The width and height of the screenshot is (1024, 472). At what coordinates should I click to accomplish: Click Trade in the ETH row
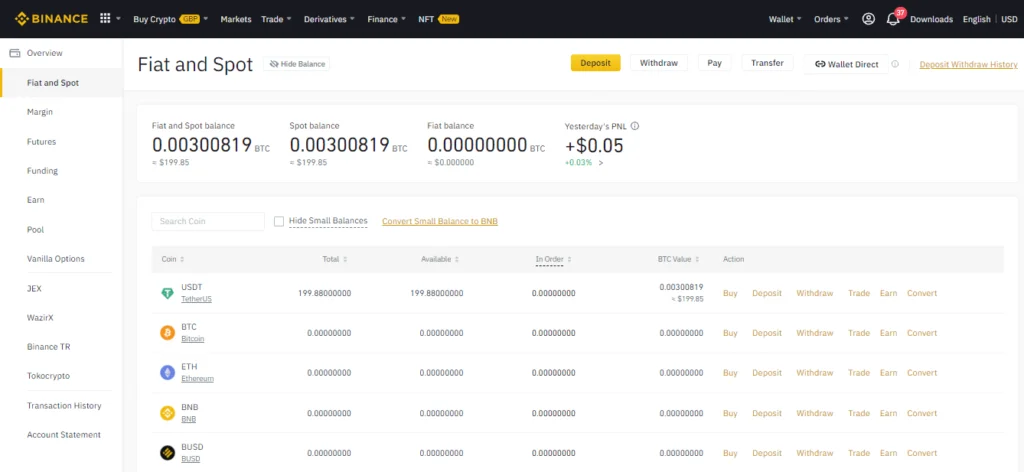pos(859,373)
